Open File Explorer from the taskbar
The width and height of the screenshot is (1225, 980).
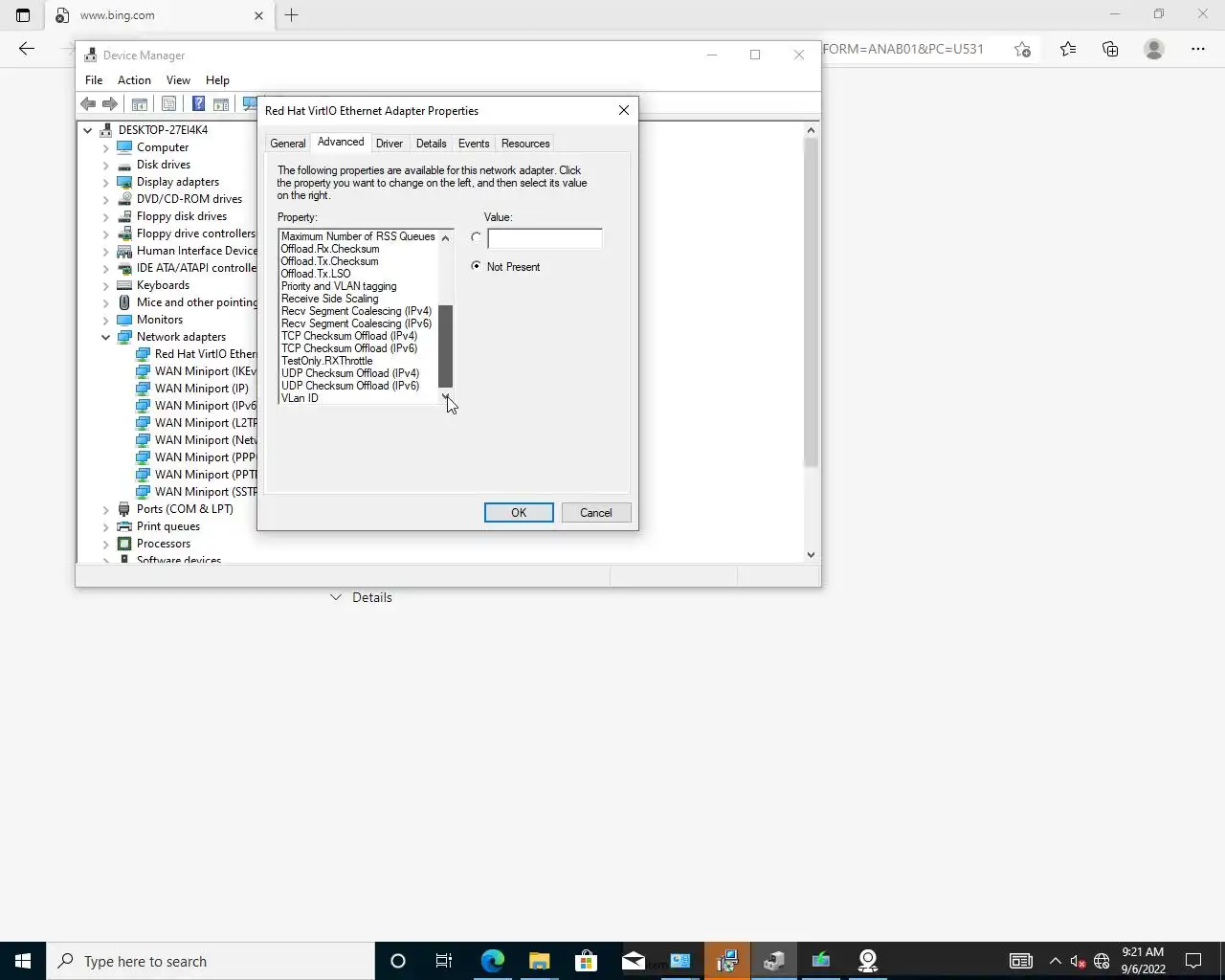pos(540,961)
